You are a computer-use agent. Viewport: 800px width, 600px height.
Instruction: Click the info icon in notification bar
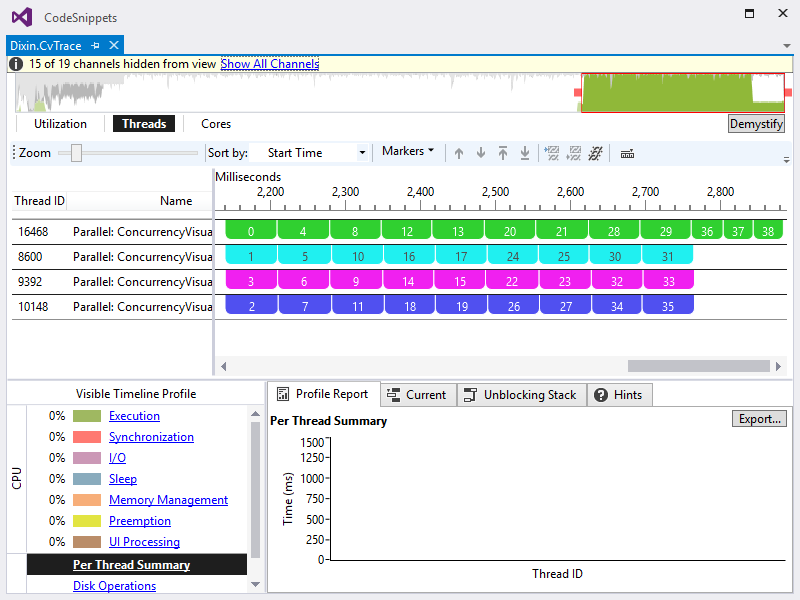(x=16, y=64)
